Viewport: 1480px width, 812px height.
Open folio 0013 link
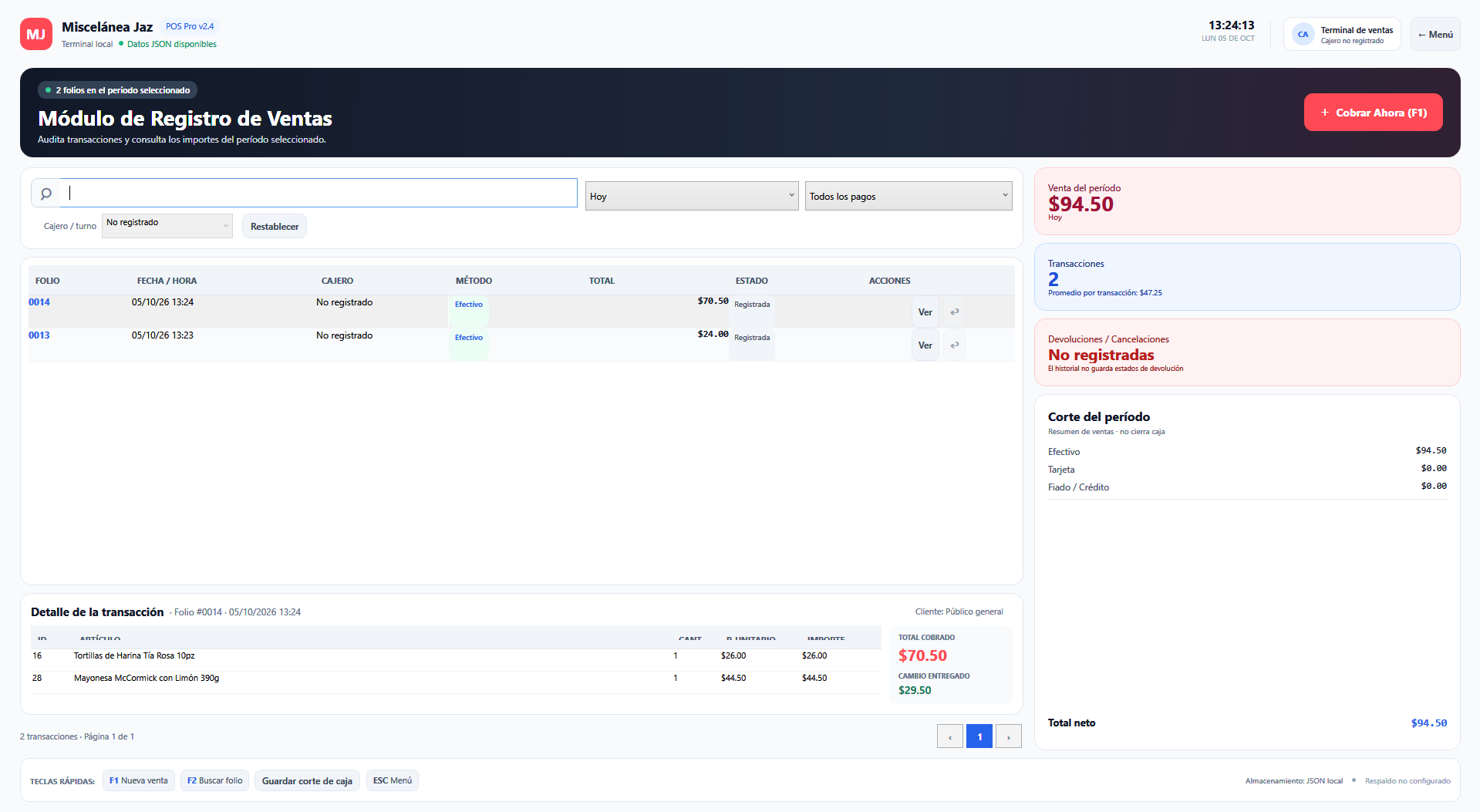[39, 335]
